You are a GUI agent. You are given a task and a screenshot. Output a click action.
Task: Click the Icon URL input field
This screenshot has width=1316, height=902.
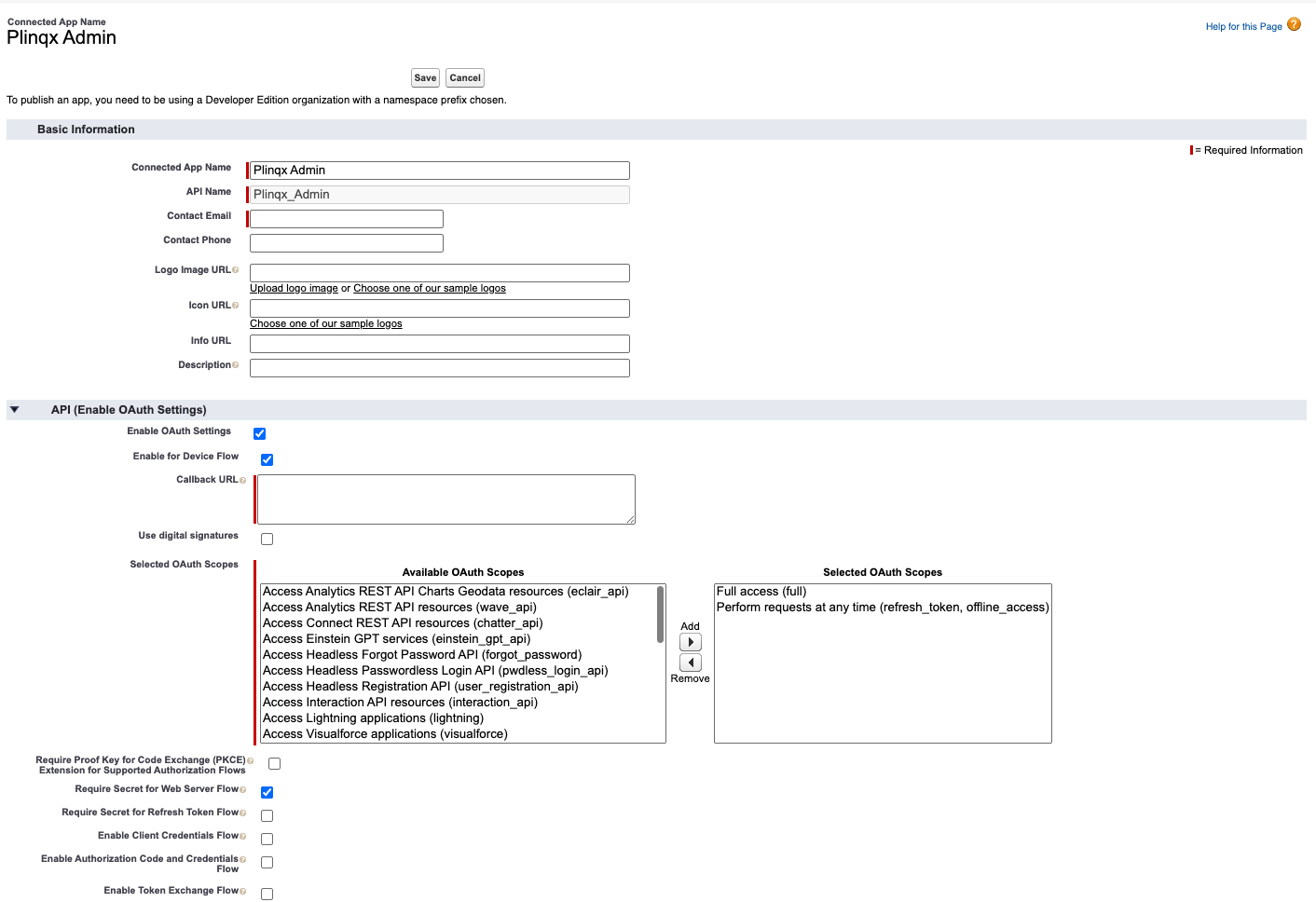coord(440,308)
